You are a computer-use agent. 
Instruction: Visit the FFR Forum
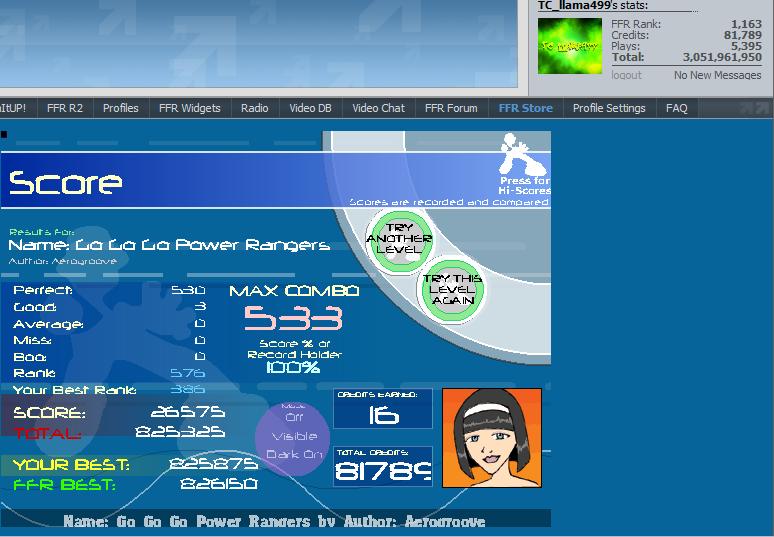(451, 108)
